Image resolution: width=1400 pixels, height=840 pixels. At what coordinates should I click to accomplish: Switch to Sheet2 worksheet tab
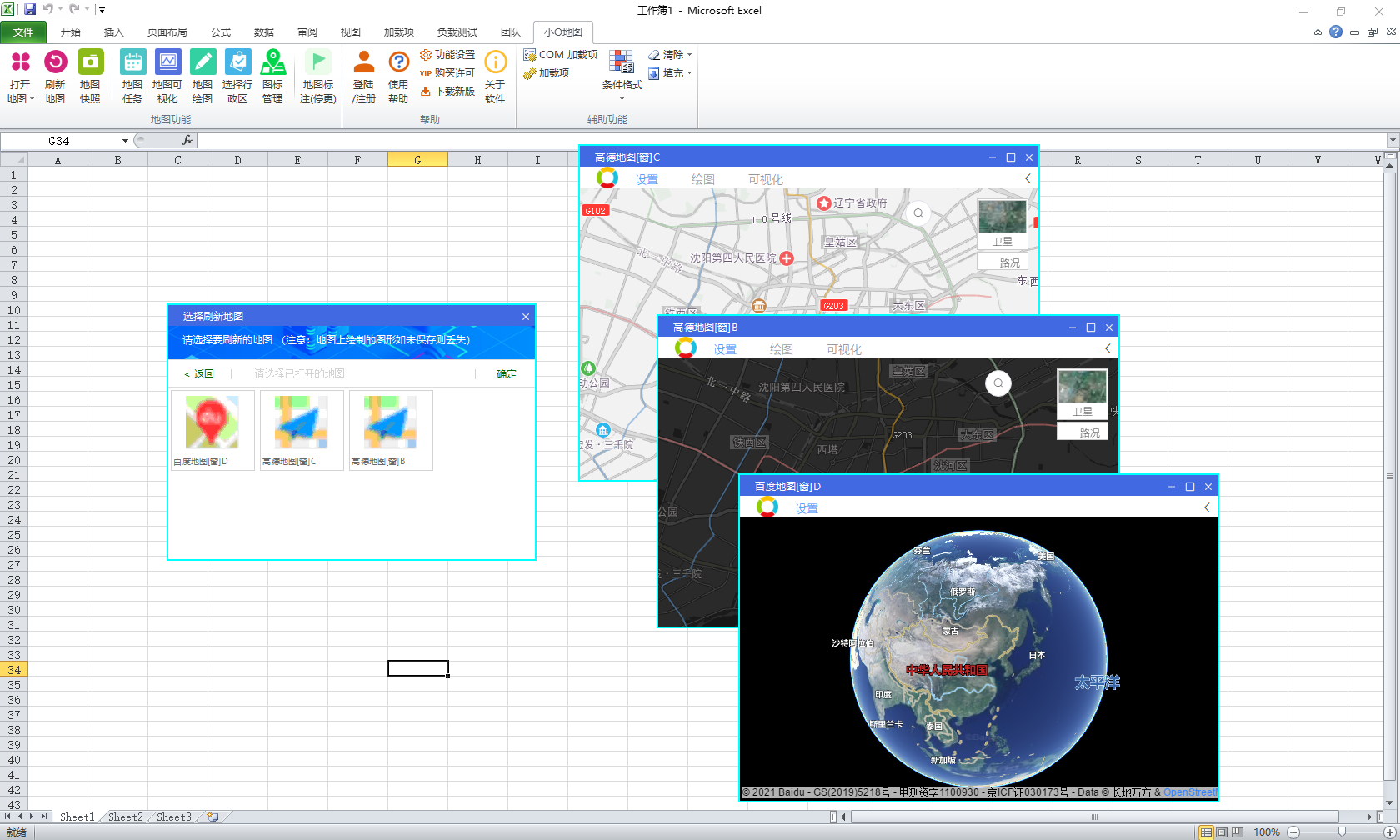pyautogui.click(x=126, y=817)
